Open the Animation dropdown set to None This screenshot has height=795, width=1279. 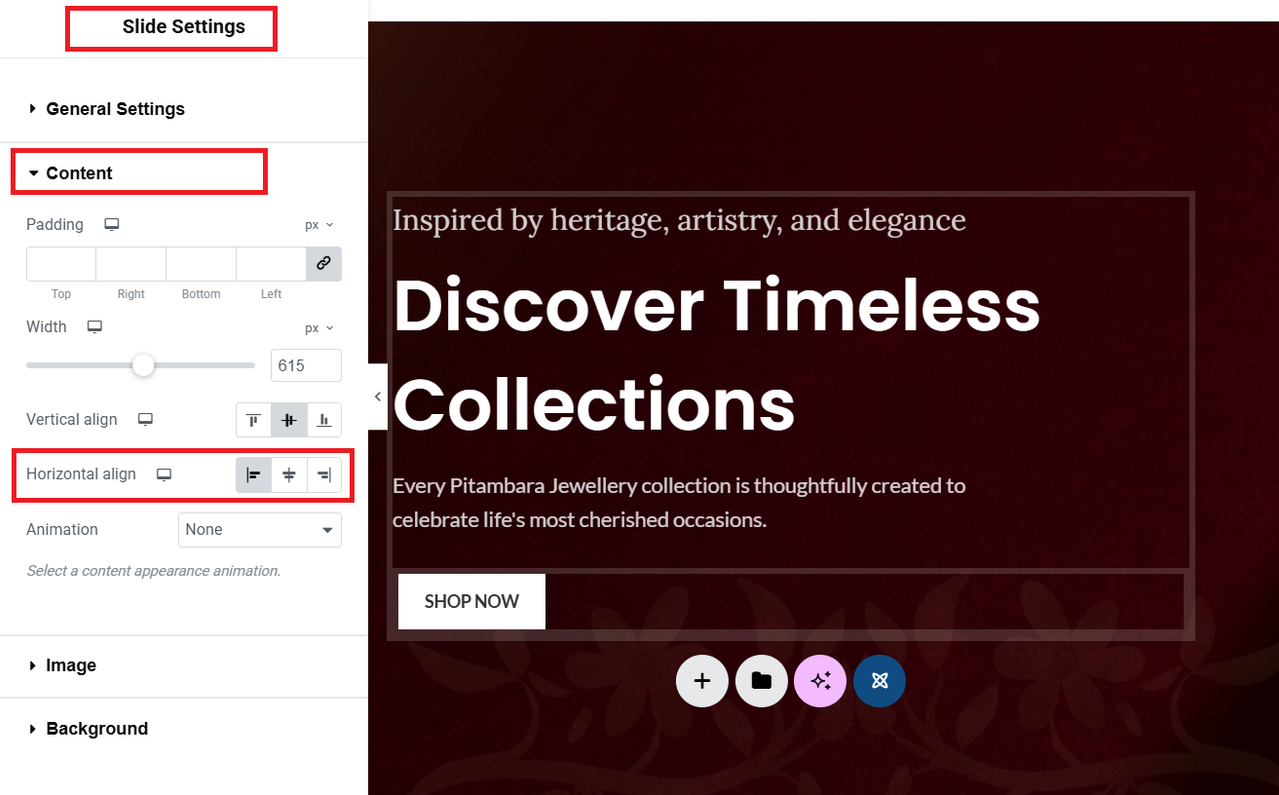pyautogui.click(x=260, y=530)
